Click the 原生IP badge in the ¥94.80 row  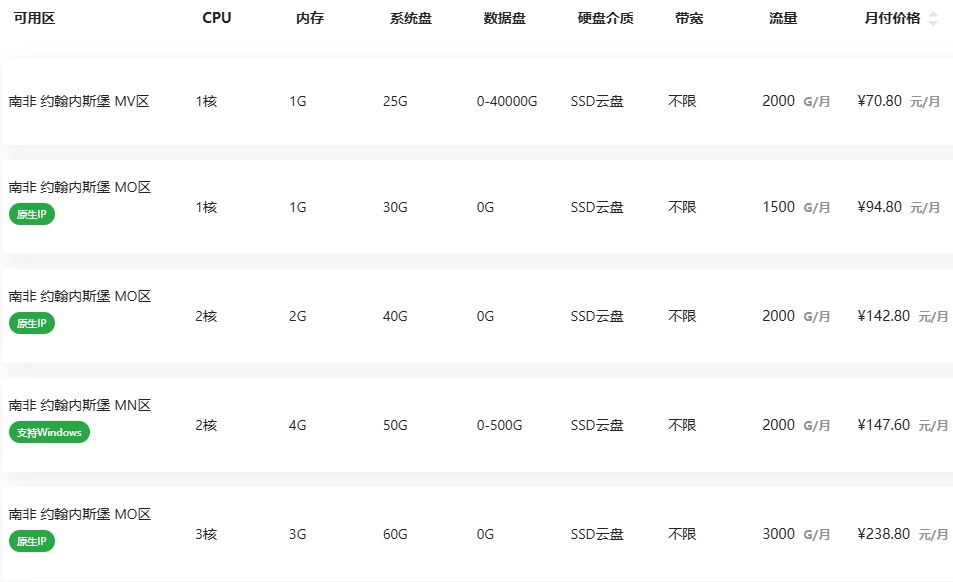pos(32,214)
